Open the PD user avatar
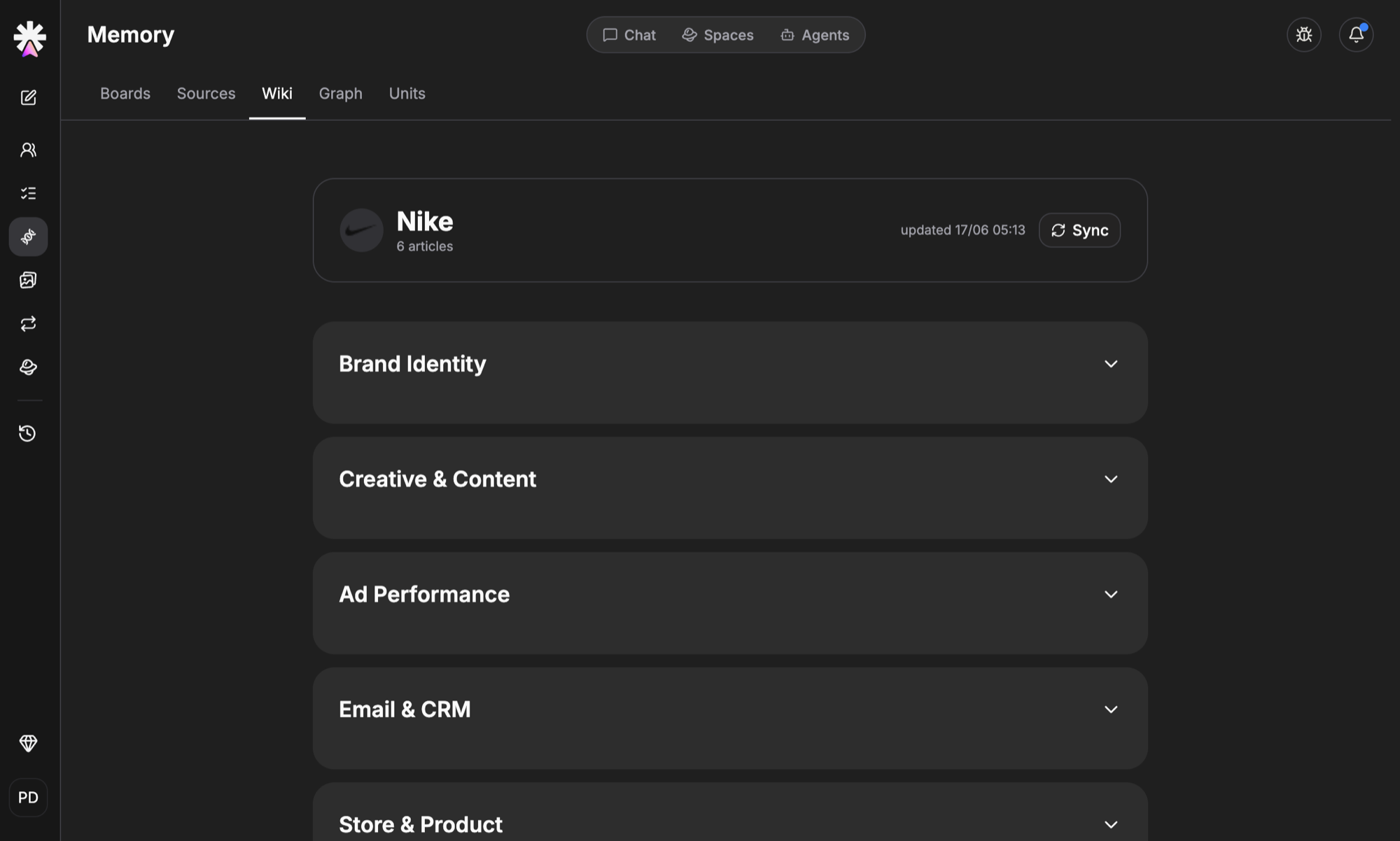The height and width of the screenshot is (841, 1400). [28, 797]
